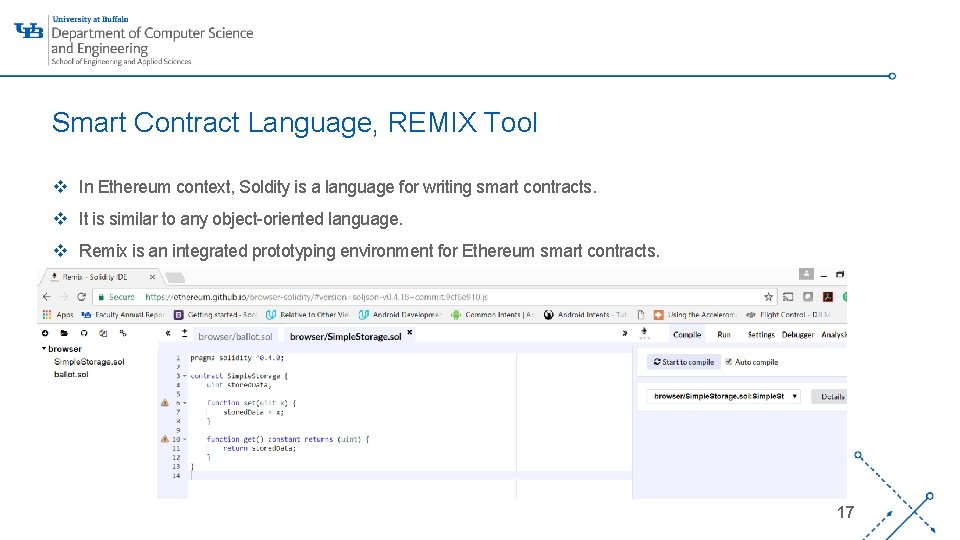Image resolution: width=960 pixels, height=540 pixels.
Task: Connect to localhost link icon
Action: (123, 333)
